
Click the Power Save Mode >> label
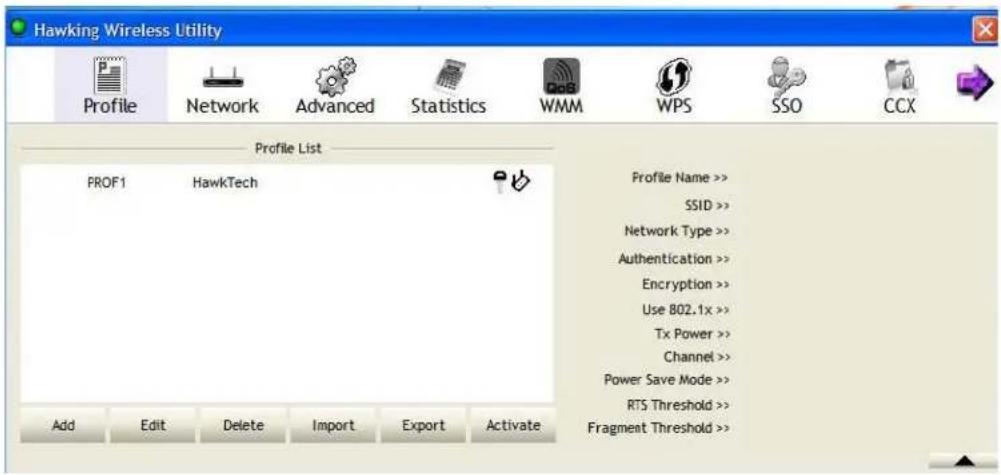[x=666, y=380]
